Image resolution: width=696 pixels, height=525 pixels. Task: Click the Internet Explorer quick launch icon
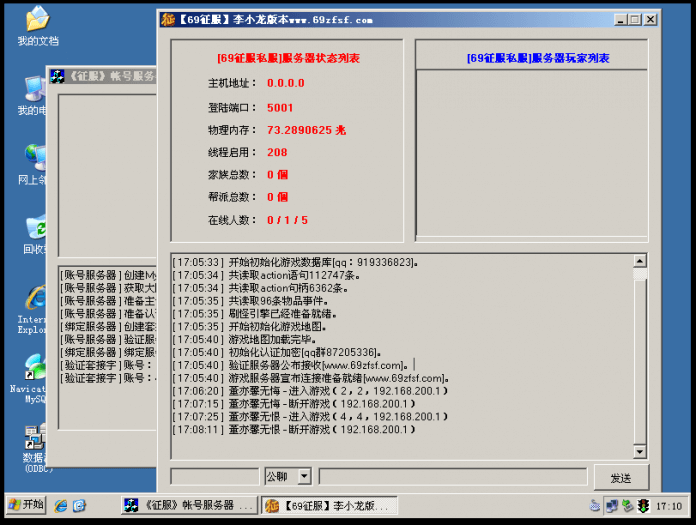(61, 506)
